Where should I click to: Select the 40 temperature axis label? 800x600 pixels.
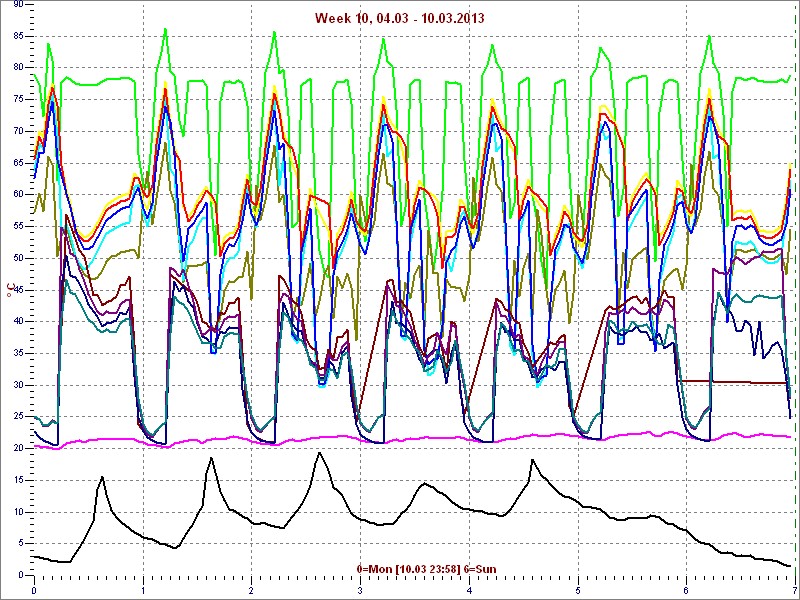18,322
